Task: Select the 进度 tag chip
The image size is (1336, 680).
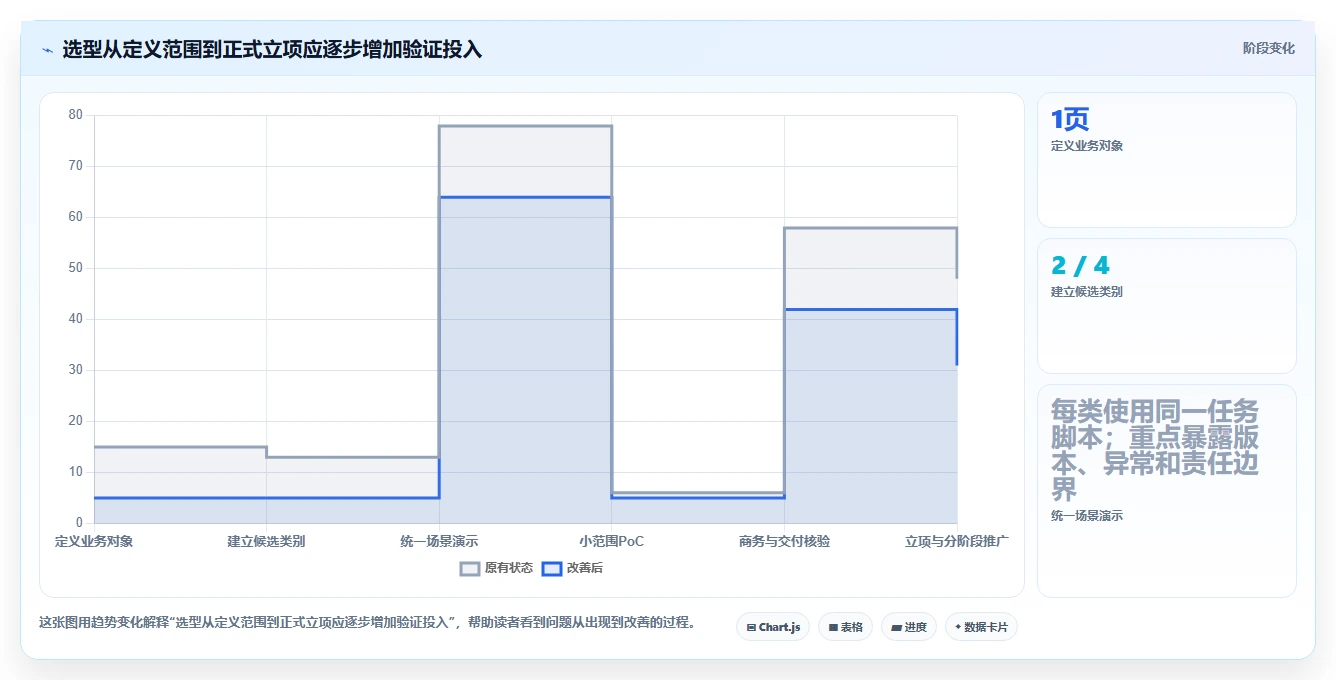Action: point(909,627)
